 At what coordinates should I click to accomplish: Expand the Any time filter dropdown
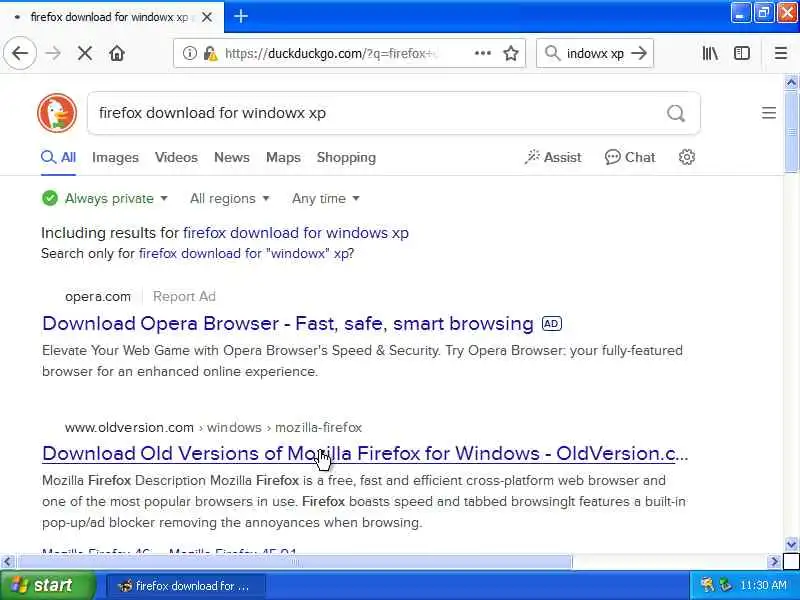326,198
